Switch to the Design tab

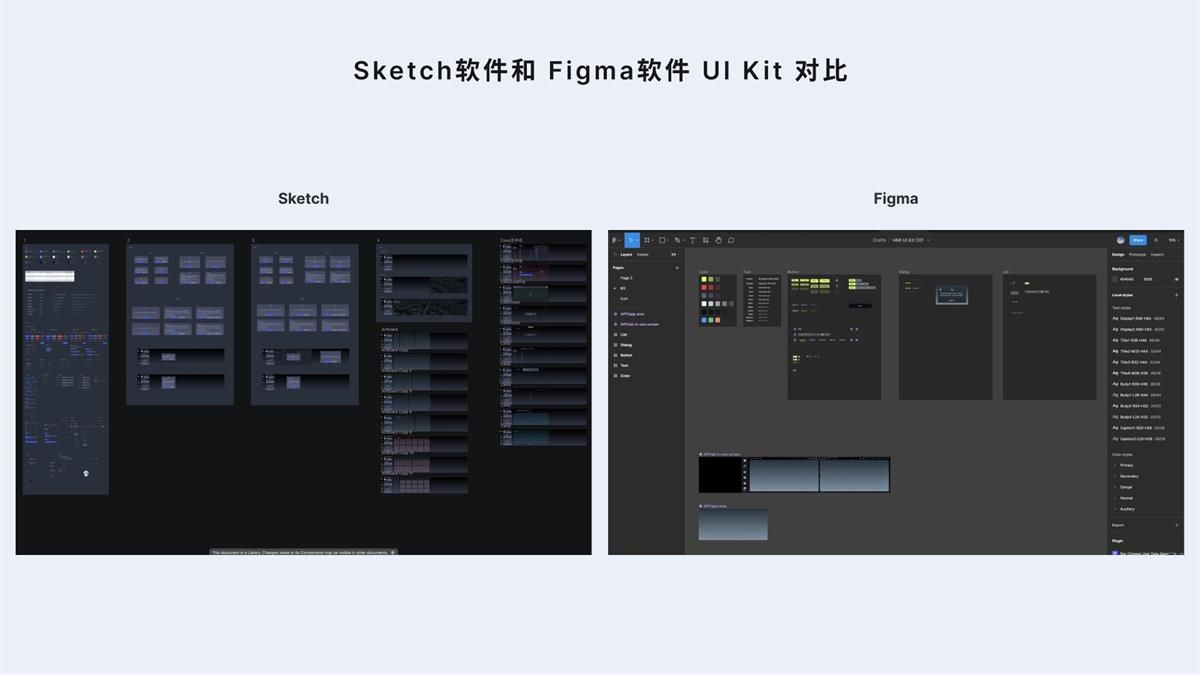coord(1118,254)
